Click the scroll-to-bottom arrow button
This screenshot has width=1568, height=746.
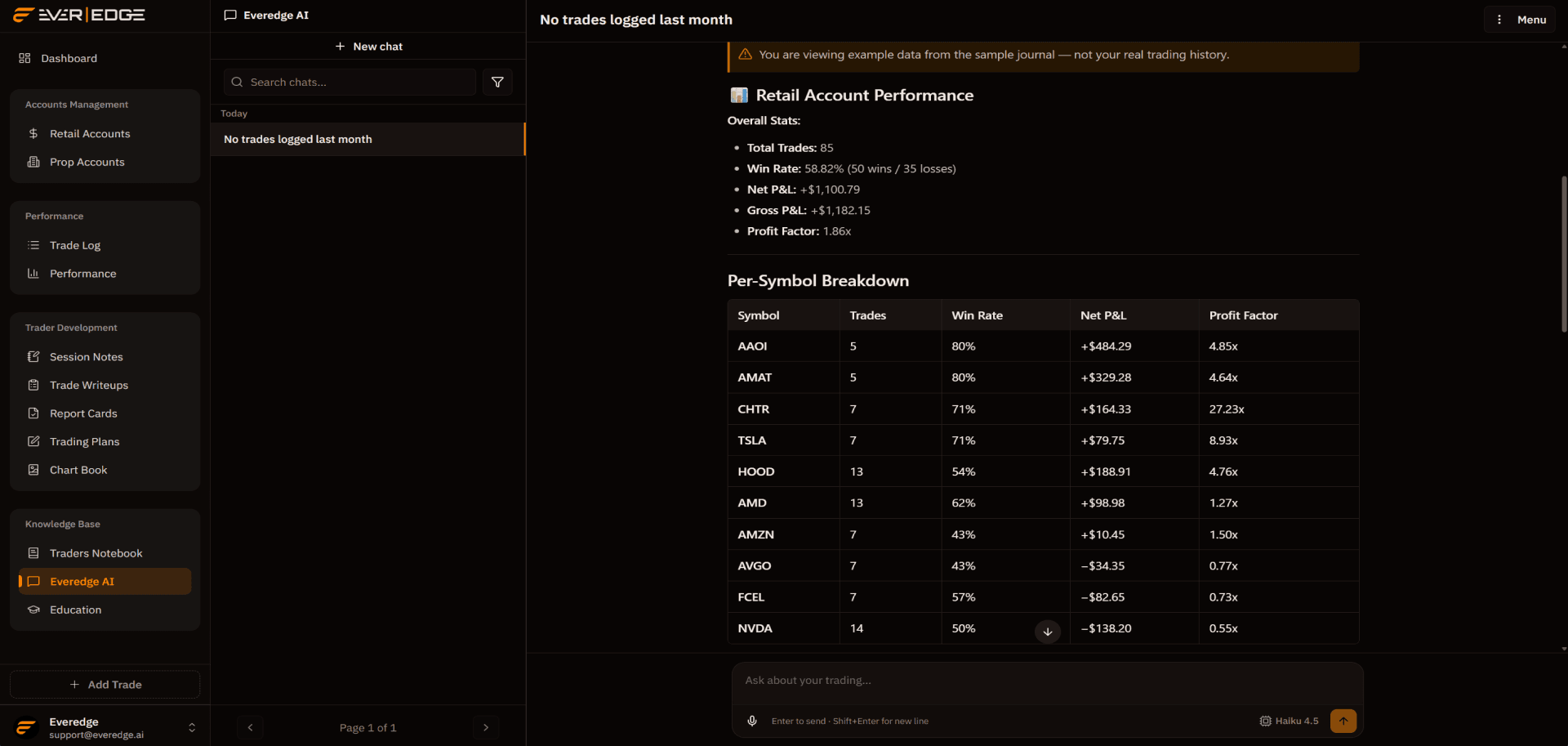click(x=1048, y=632)
